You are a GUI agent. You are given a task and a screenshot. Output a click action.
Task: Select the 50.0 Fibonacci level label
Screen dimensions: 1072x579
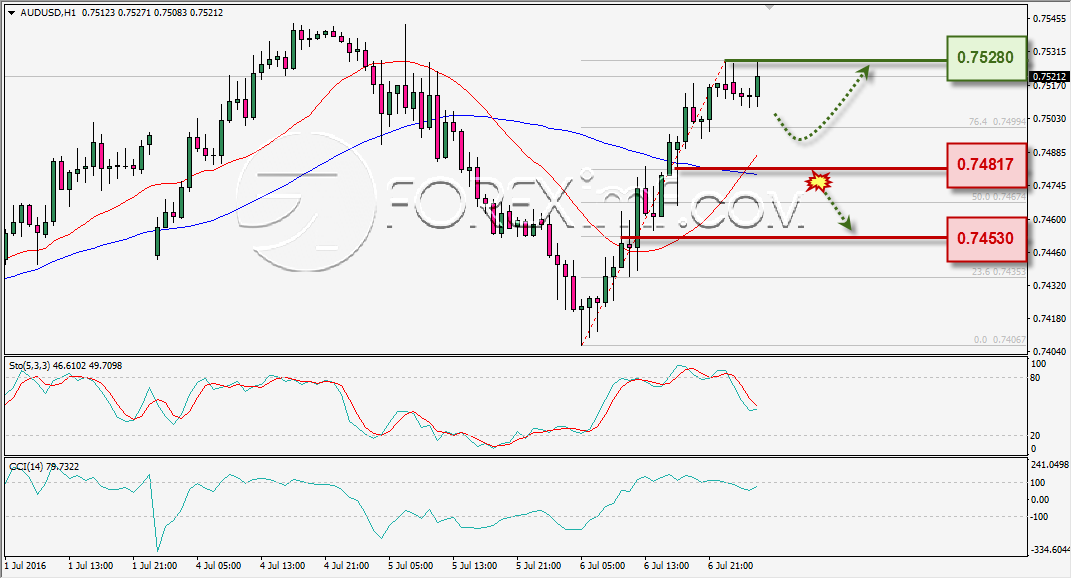999,196
